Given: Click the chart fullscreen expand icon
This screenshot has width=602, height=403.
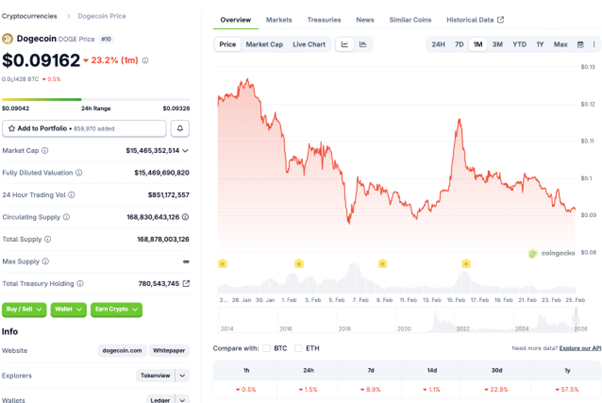Looking at the screenshot, I should (x=593, y=44).
